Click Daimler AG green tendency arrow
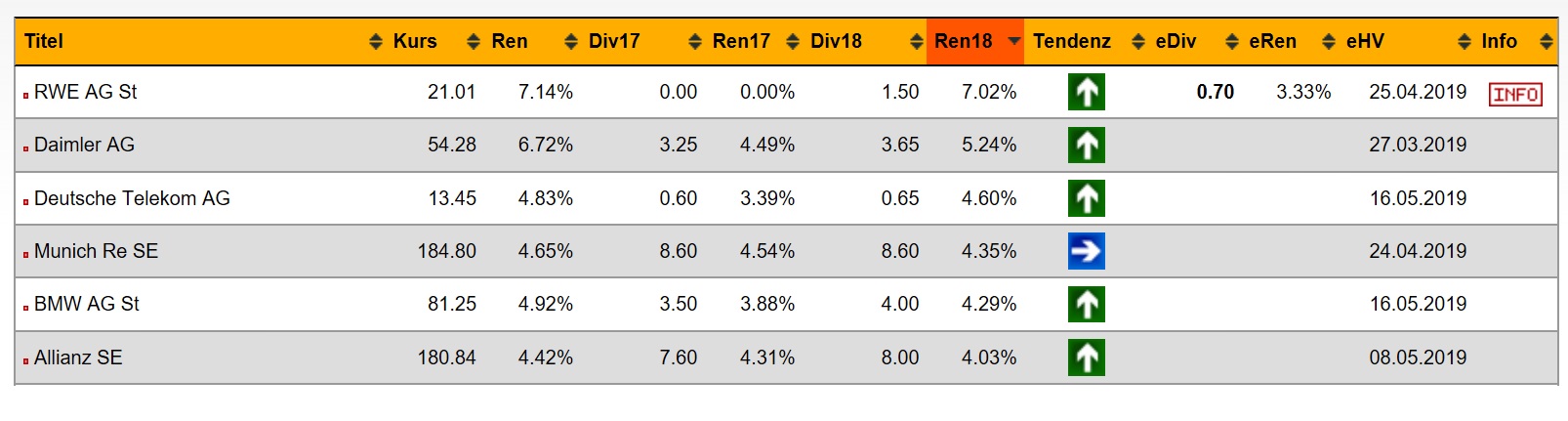 1086,146
